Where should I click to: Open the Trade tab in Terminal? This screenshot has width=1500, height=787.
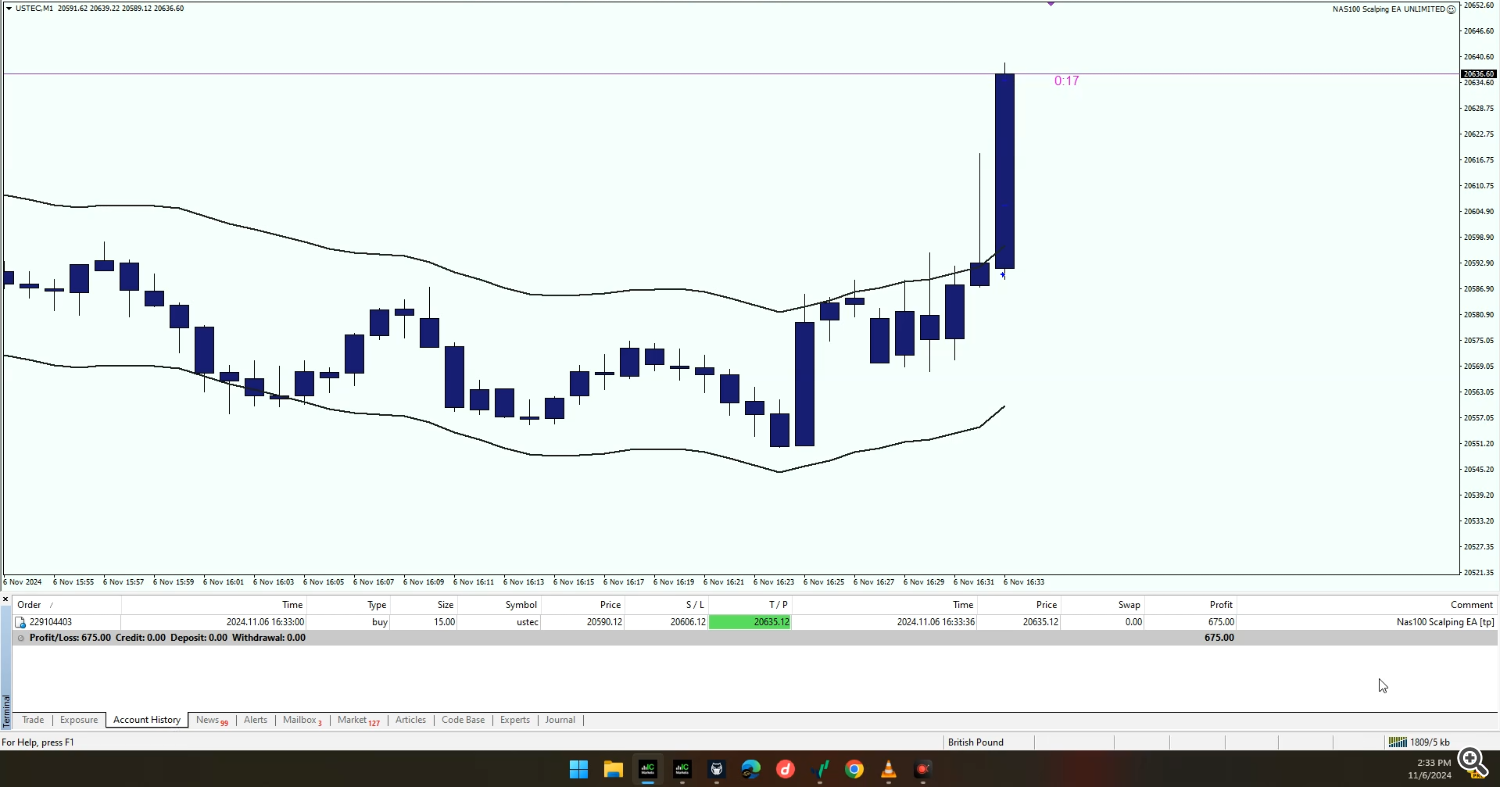coord(33,720)
